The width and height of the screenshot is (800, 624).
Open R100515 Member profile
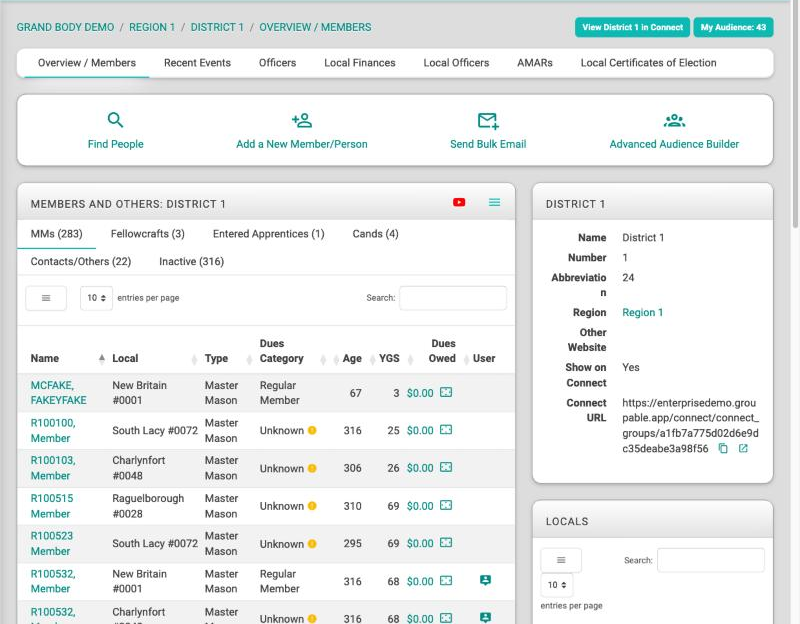52,506
